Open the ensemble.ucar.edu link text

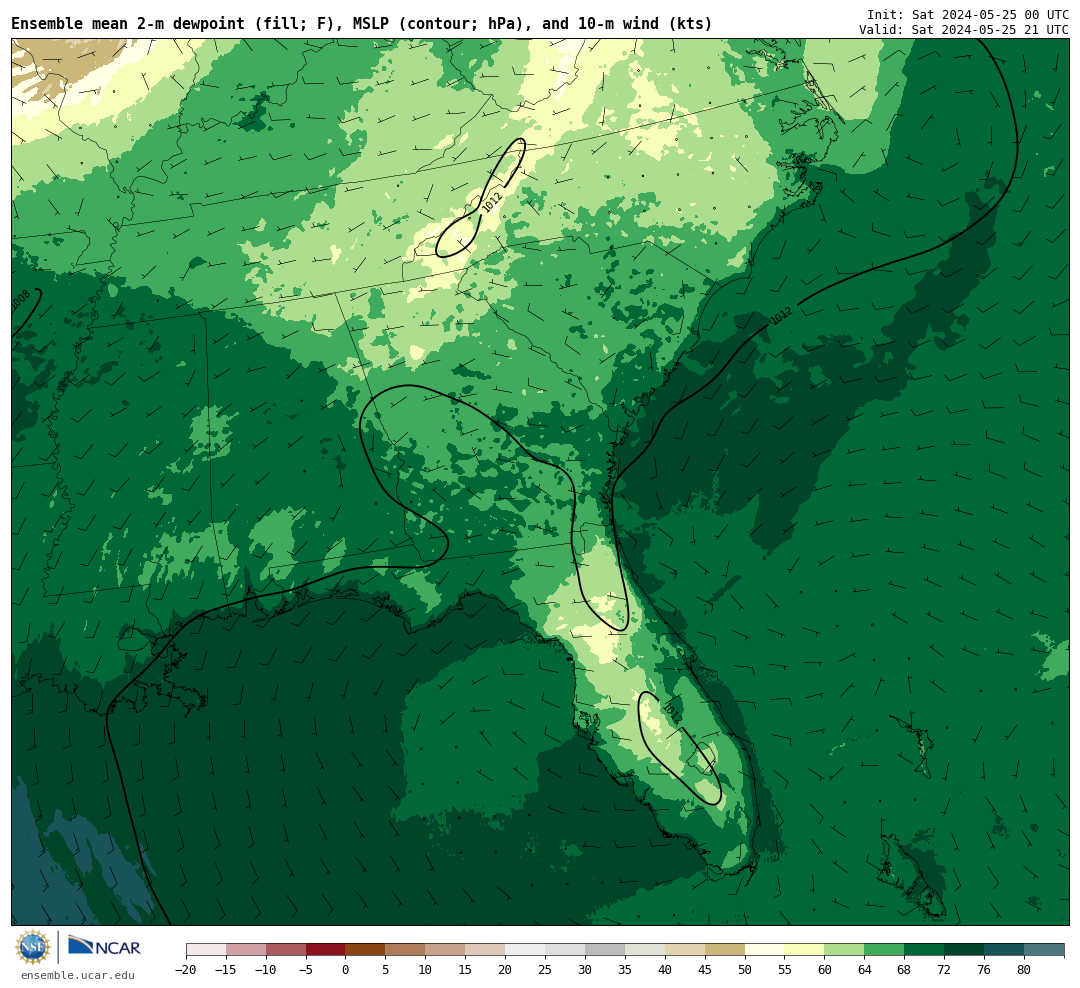click(78, 975)
